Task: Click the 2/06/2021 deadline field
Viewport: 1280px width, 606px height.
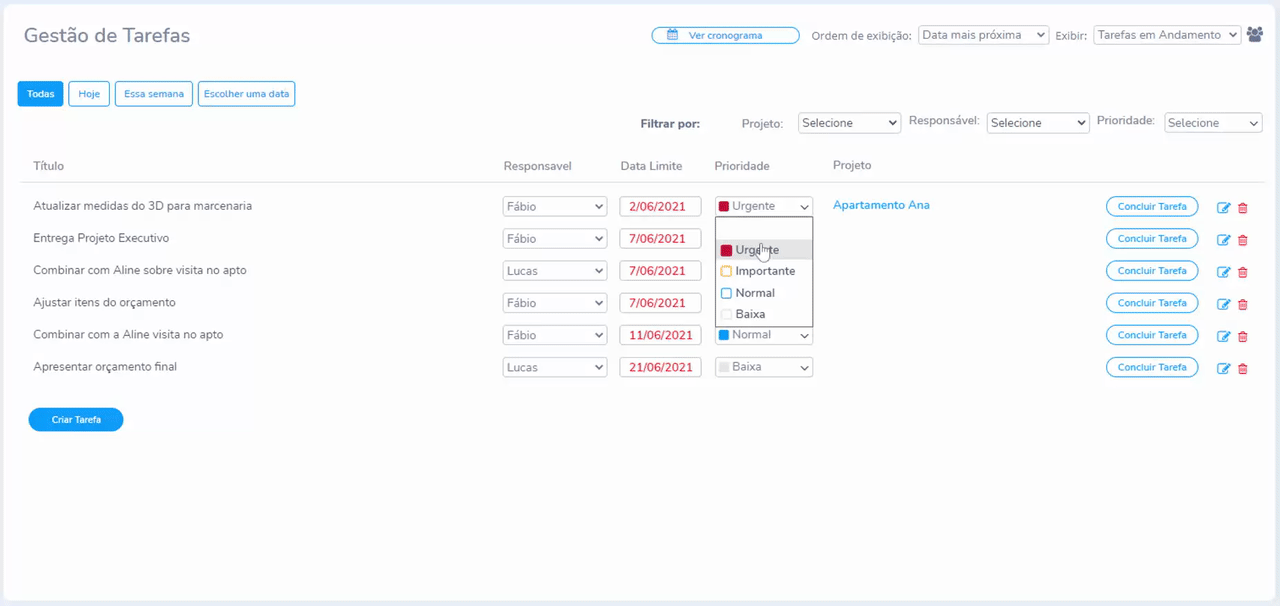Action: (x=660, y=206)
